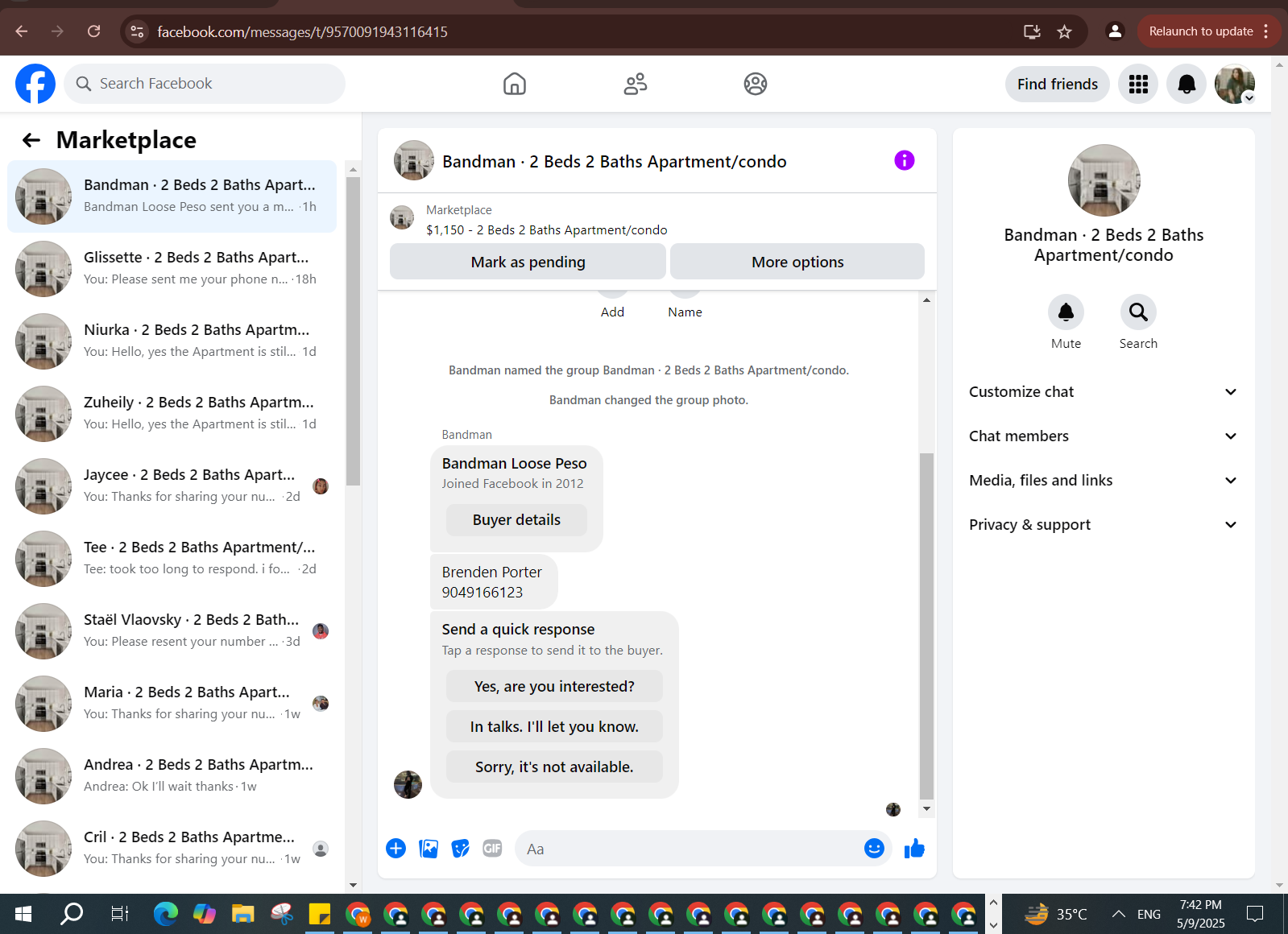Click Name option under group photo
Screen dimensions: 1288x934
685,312
